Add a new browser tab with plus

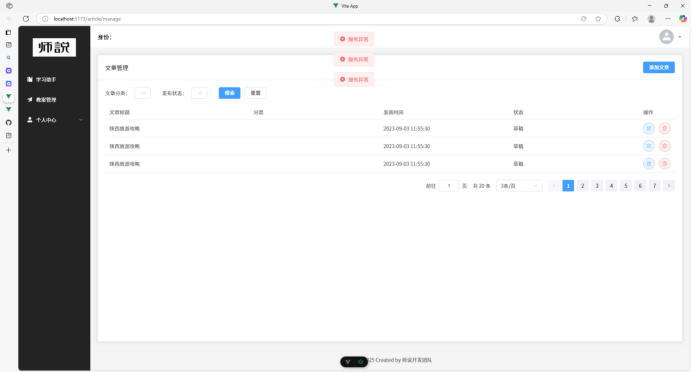coord(8,150)
